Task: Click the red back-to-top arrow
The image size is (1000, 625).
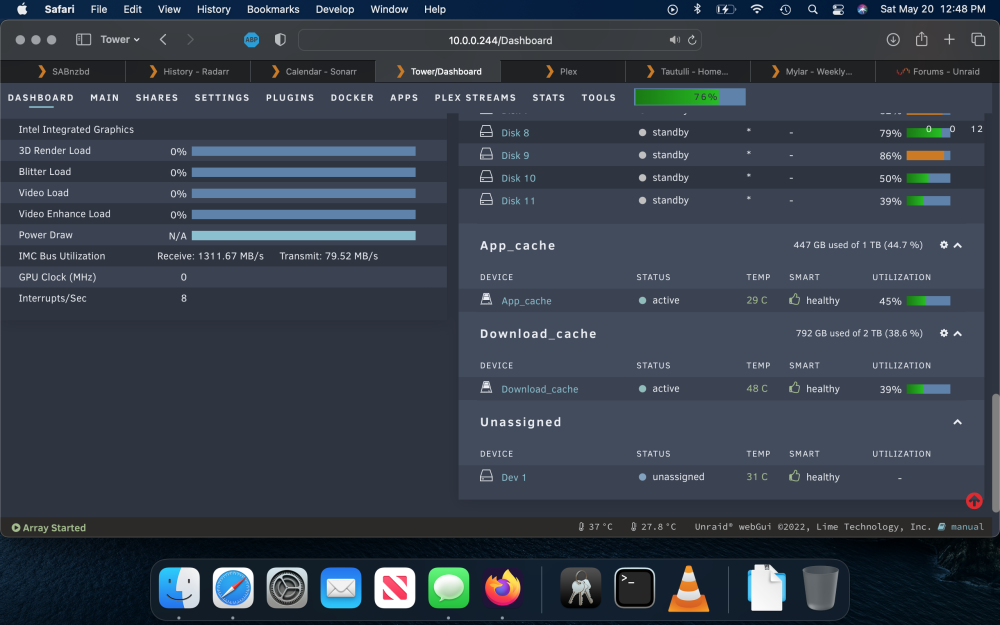Action: [974, 501]
